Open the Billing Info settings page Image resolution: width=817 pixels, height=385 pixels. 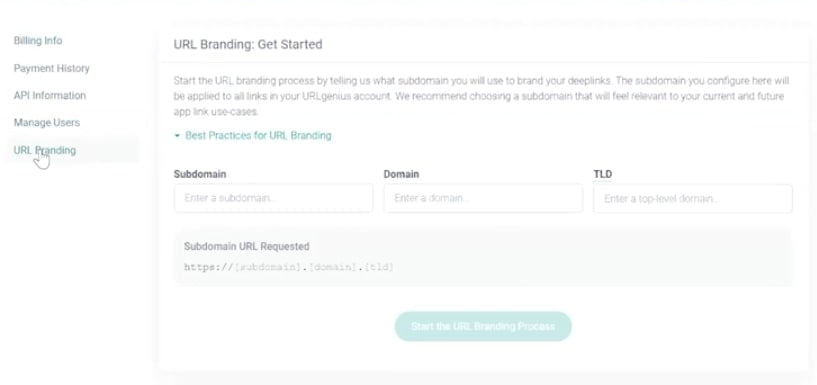point(38,41)
